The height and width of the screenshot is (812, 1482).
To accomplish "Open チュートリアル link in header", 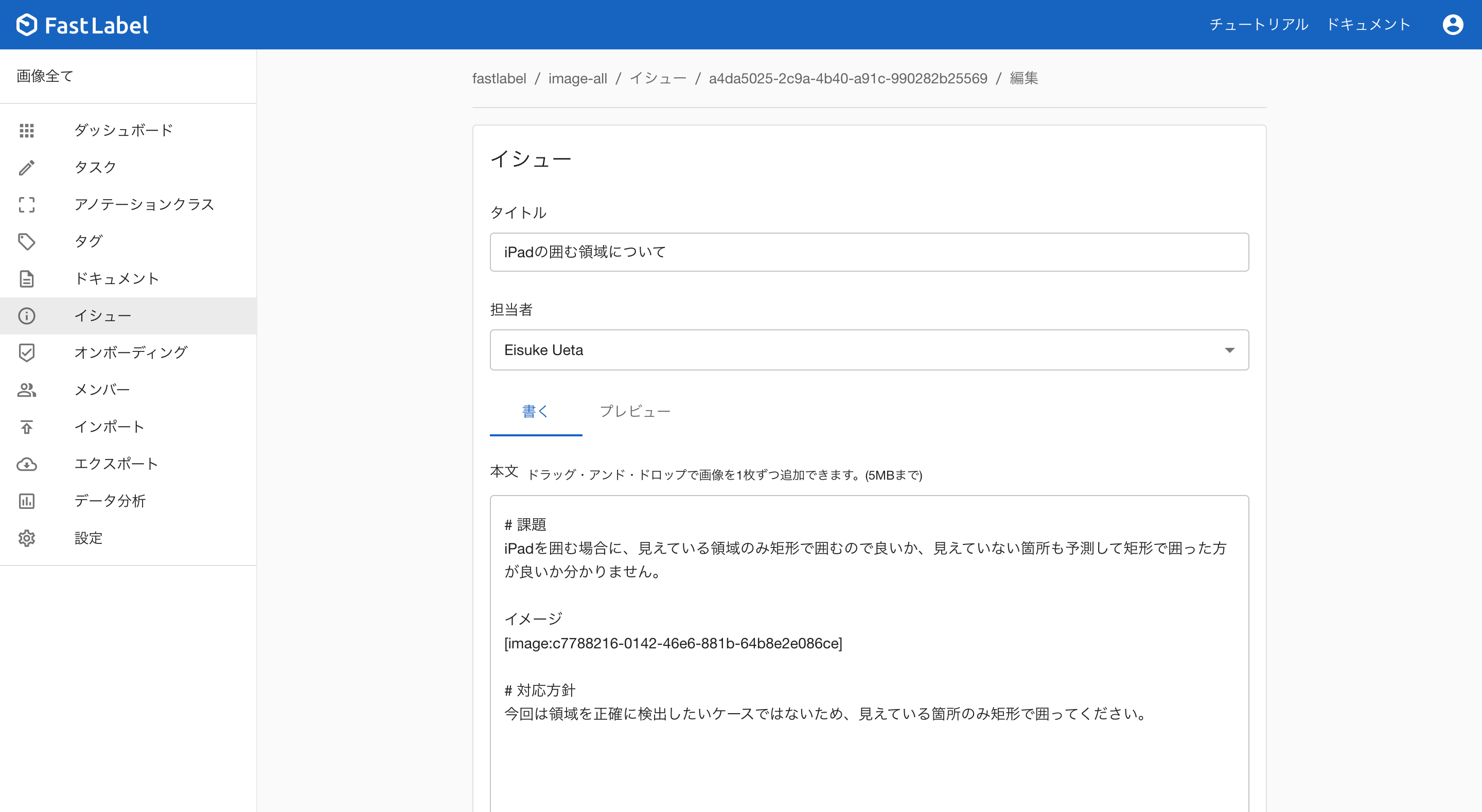I will tap(1258, 25).
